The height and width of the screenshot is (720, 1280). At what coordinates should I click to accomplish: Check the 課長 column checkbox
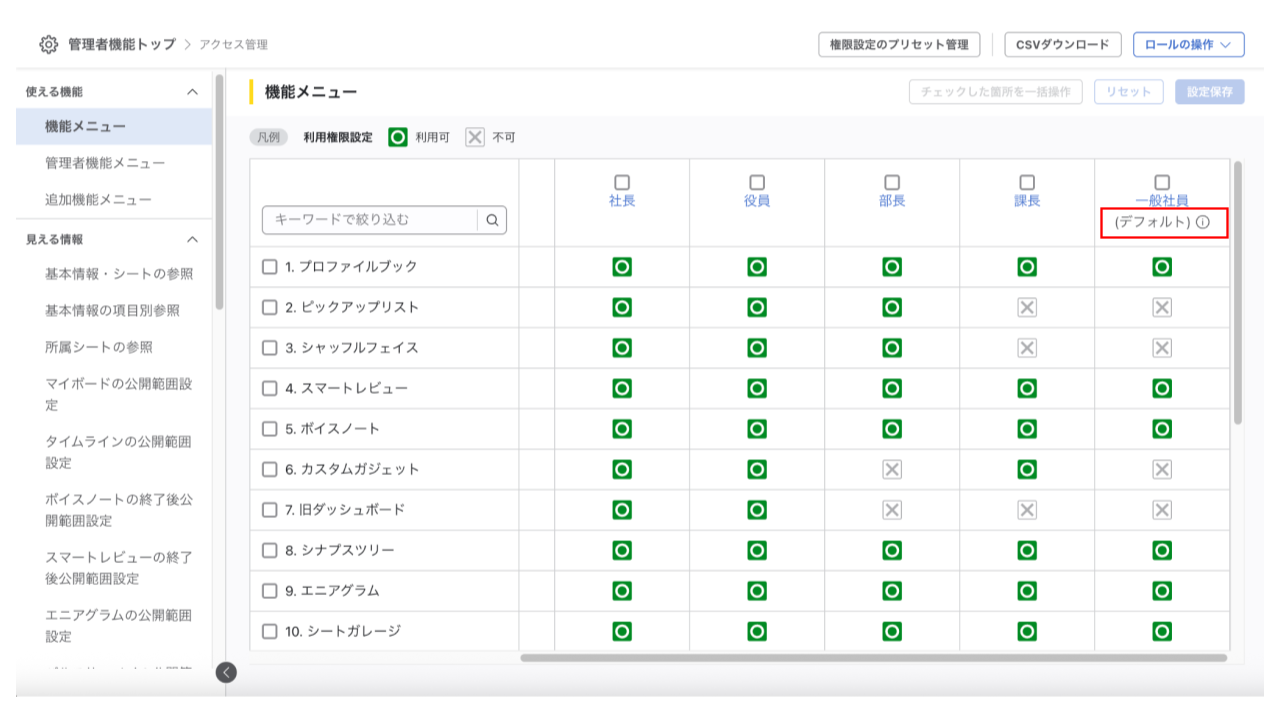1027,183
